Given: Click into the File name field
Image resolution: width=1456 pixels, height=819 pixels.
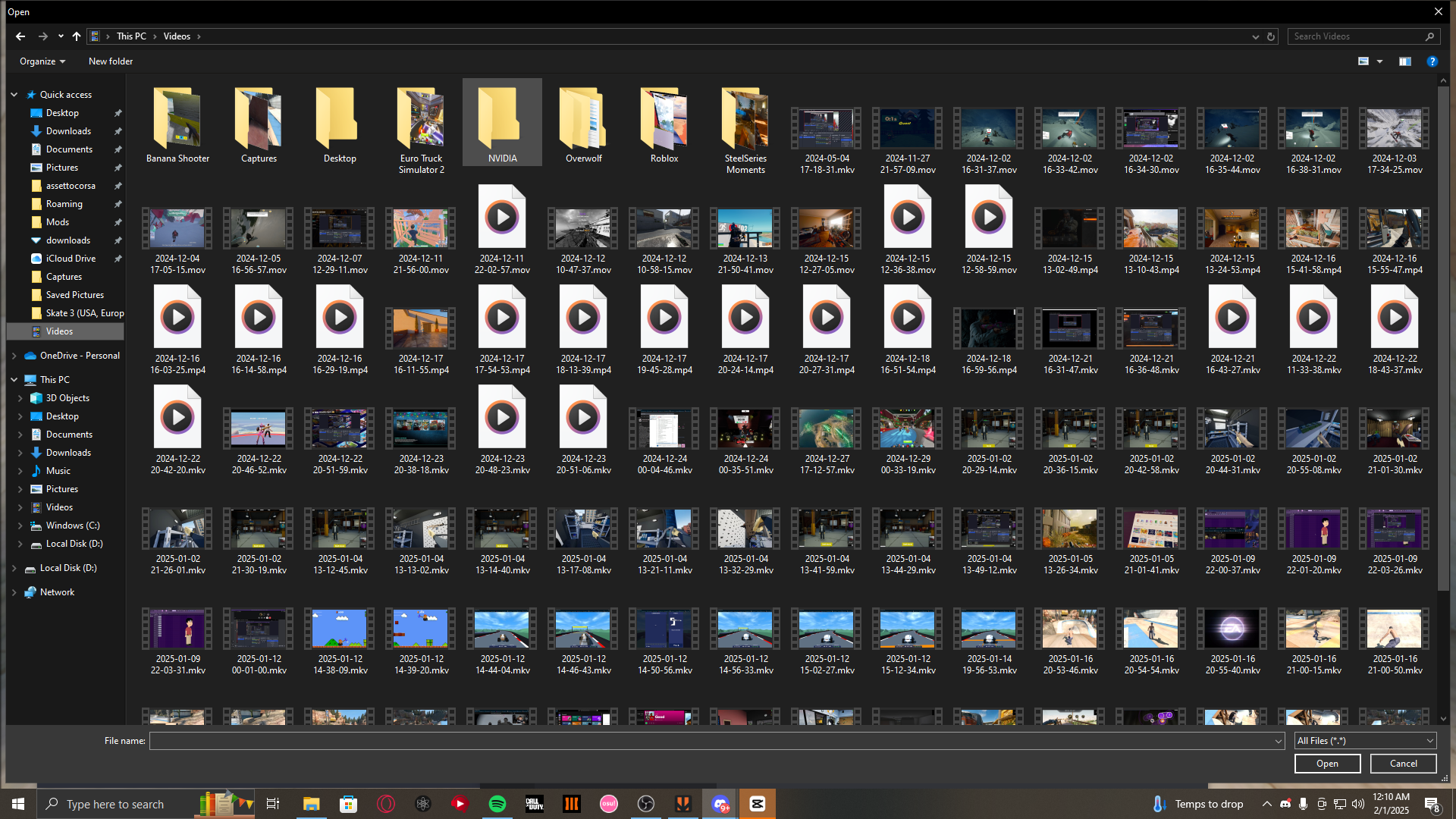Looking at the screenshot, I should (713, 741).
